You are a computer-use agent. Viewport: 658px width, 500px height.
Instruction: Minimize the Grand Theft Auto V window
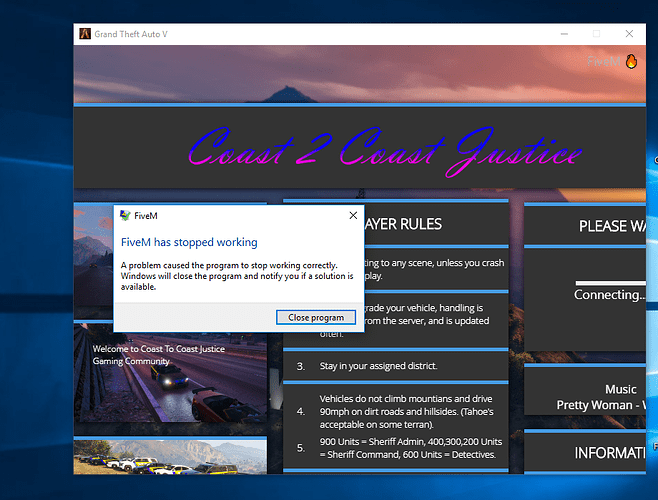(564, 34)
